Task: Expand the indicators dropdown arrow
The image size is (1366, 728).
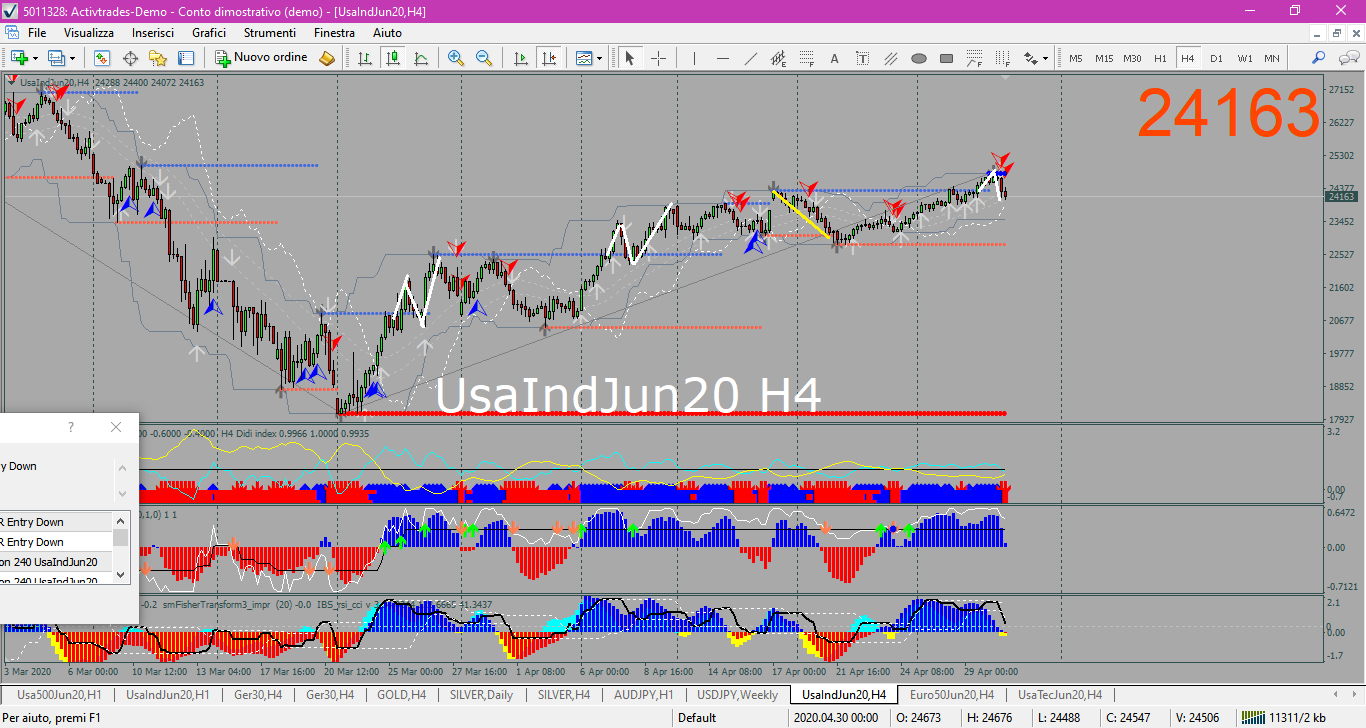Action: click(x=599, y=58)
